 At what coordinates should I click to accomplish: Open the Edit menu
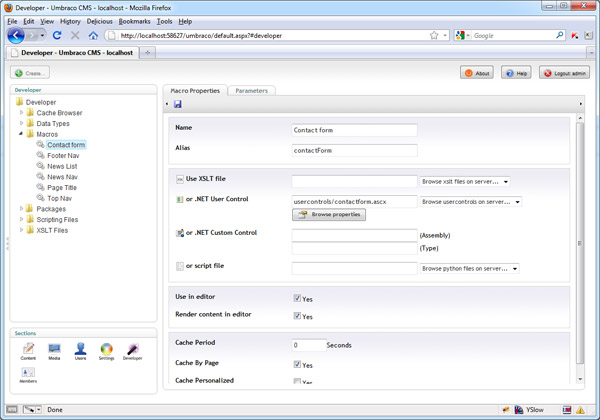29,21
